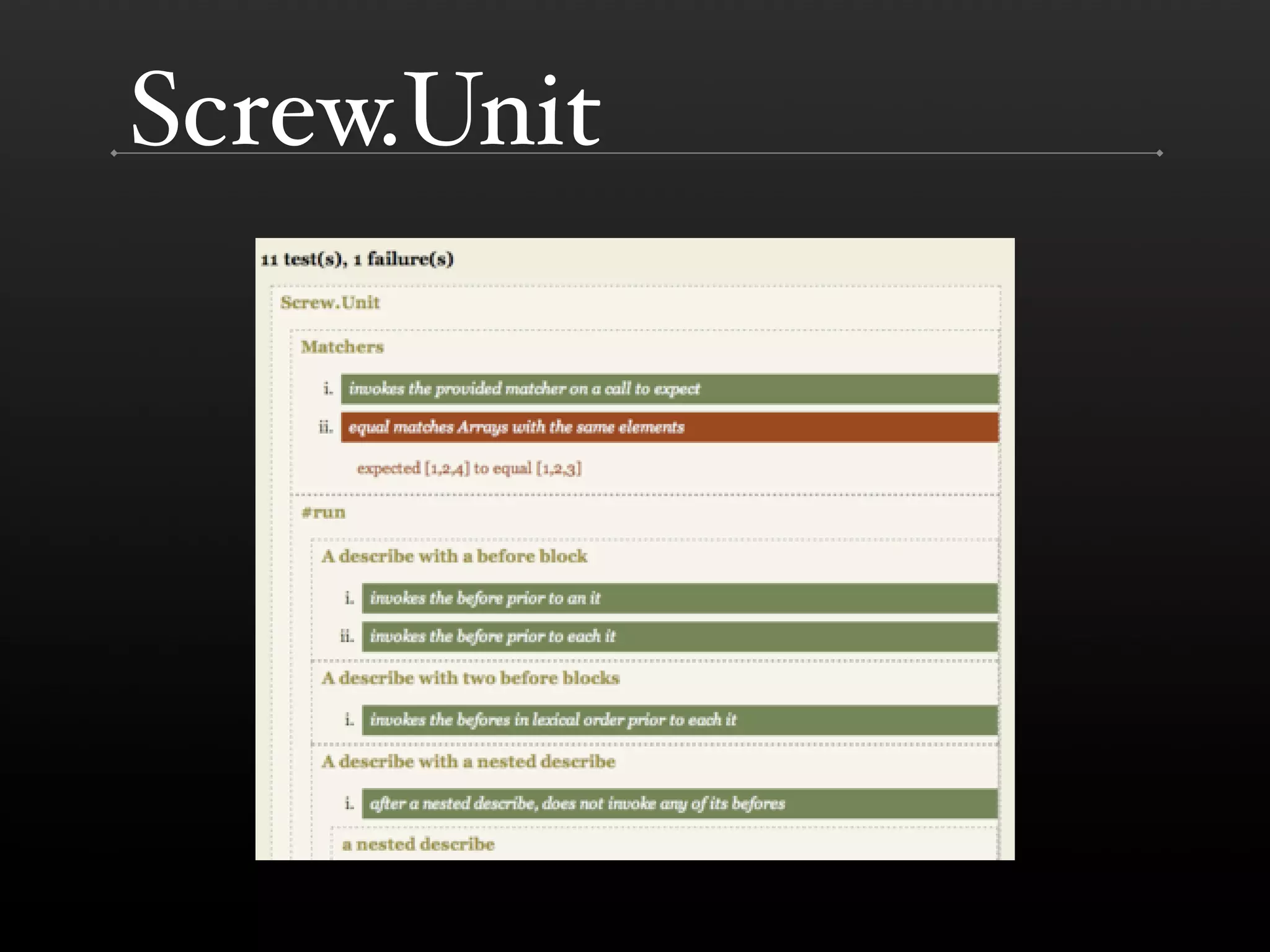
Task: Click 'A describe with a nested describe' heading
Action: click(468, 762)
